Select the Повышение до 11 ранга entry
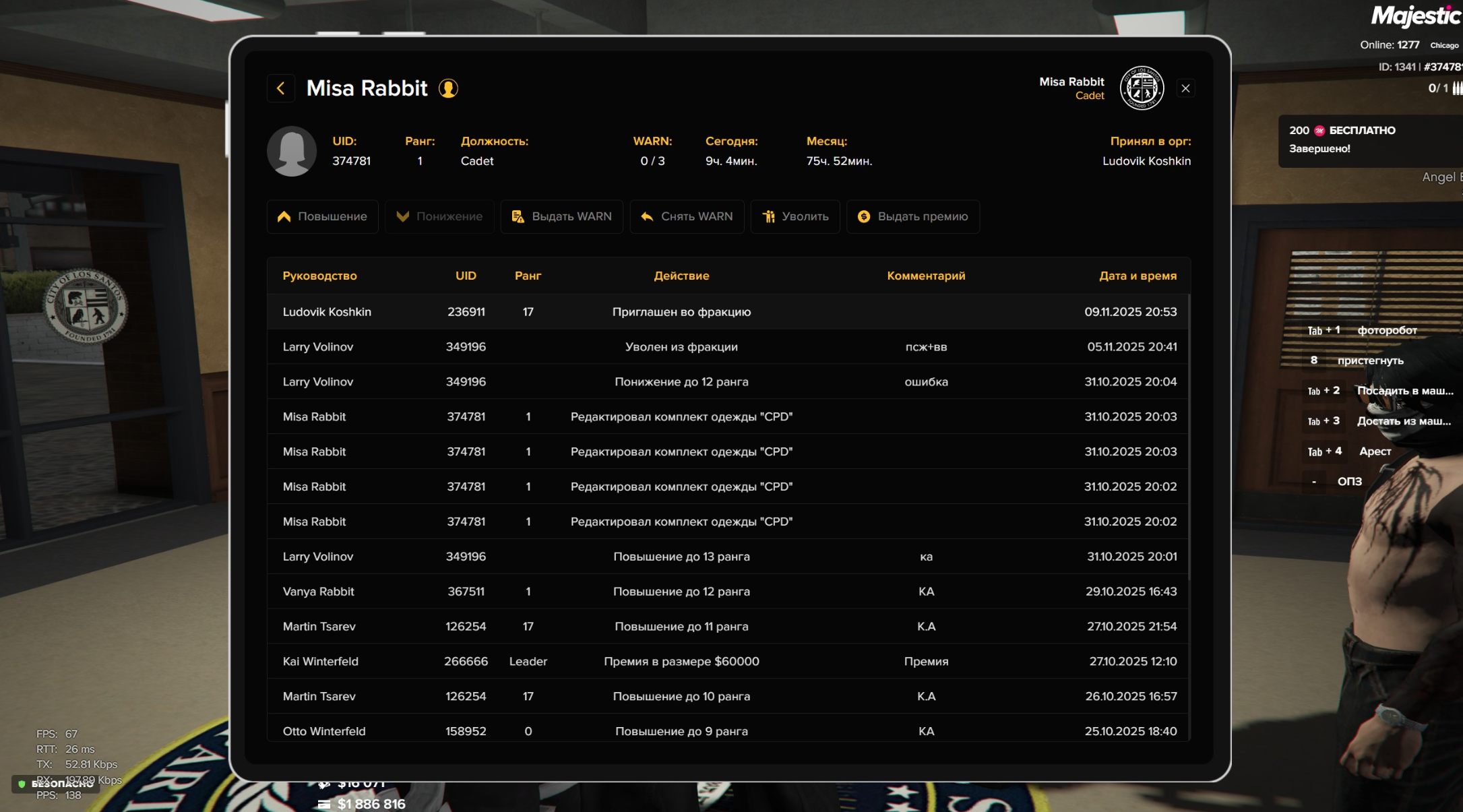The height and width of the screenshot is (812, 1463). 681,627
